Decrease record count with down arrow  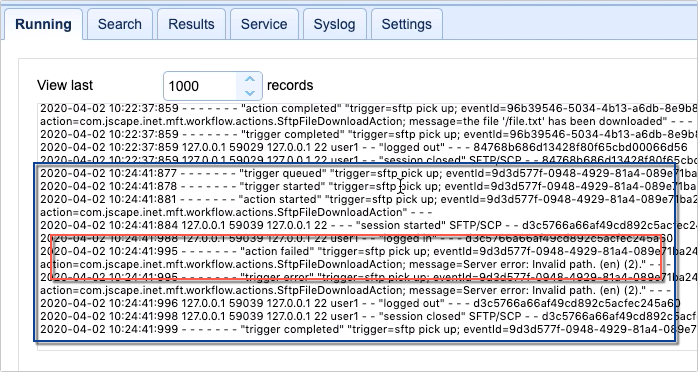click(250, 93)
